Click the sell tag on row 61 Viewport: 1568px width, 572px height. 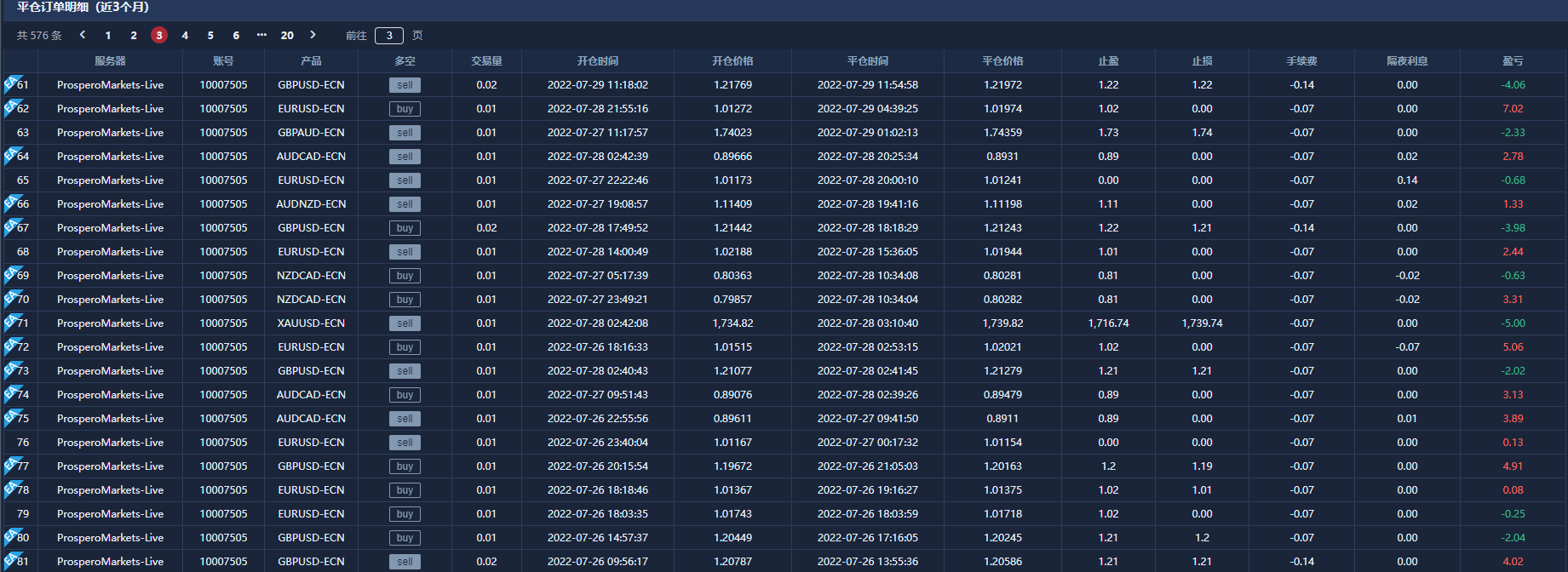point(405,85)
